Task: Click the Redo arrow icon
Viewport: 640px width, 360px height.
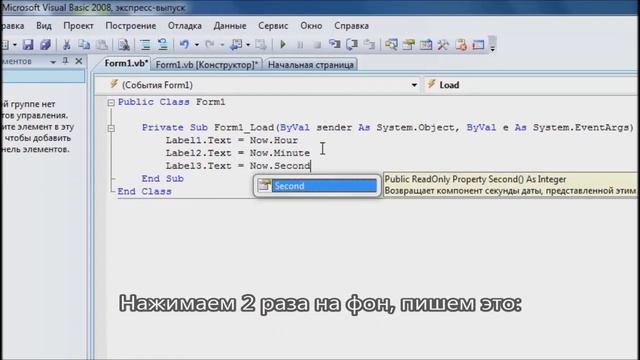Action: [210, 44]
